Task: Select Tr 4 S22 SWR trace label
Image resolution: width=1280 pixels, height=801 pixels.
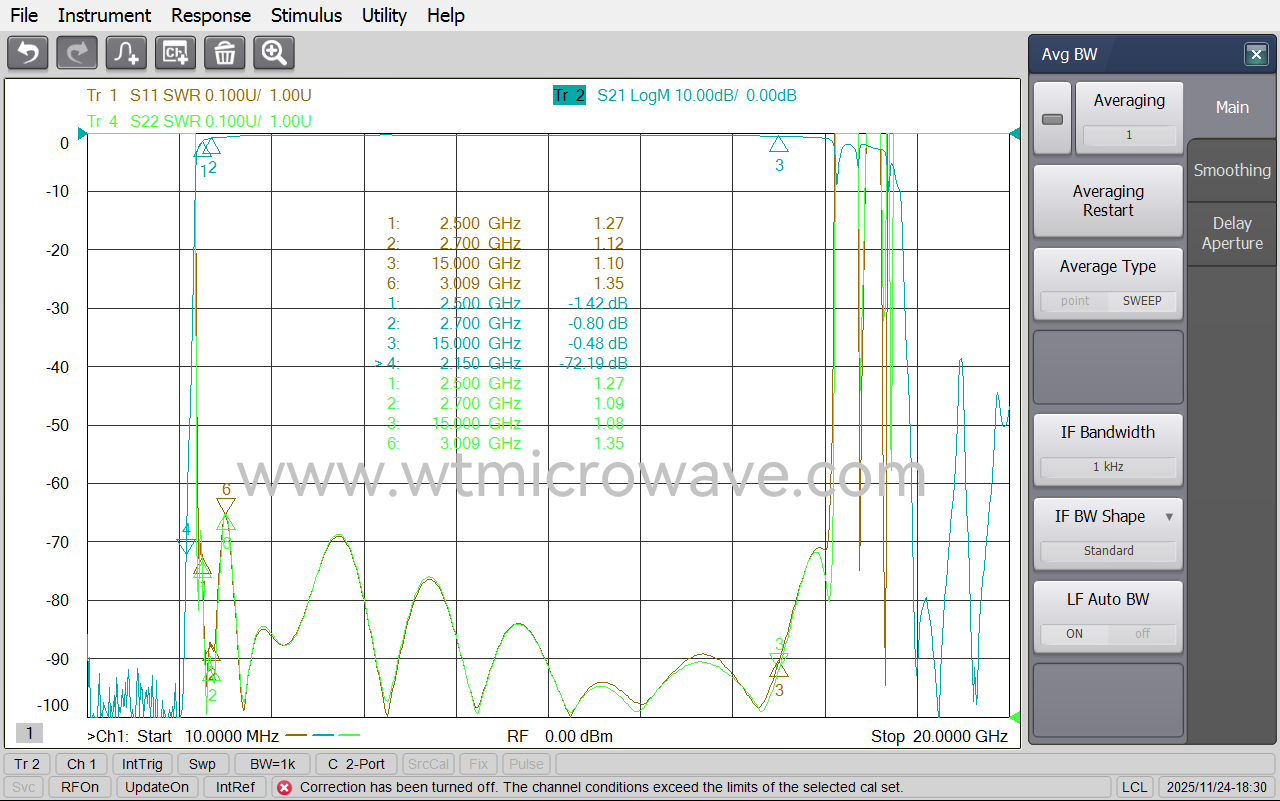Action: pyautogui.click(x=199, y=122)
